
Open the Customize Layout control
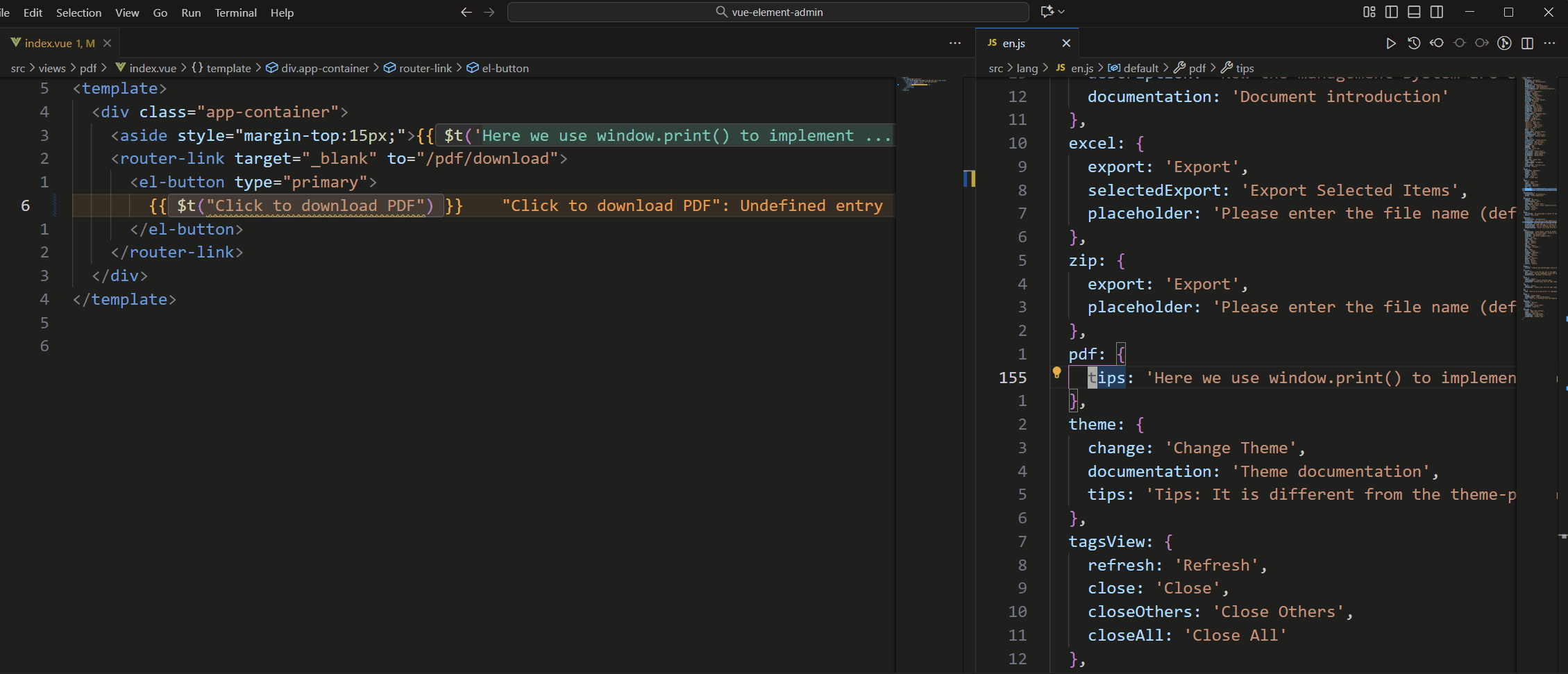[x=1369, y=12]
